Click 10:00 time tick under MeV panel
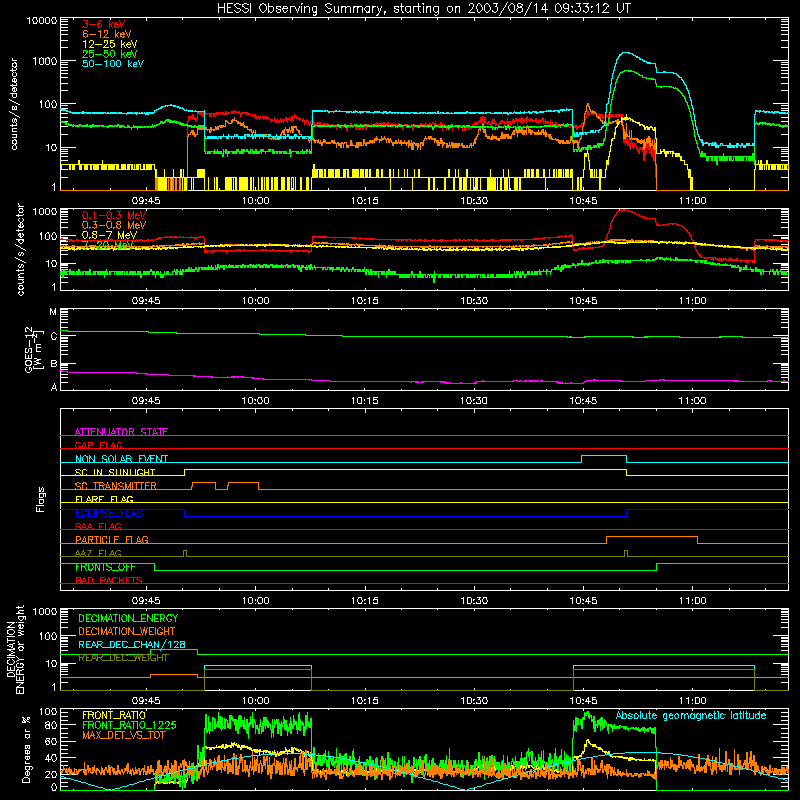The image size is (800, 800). [255, 301]
